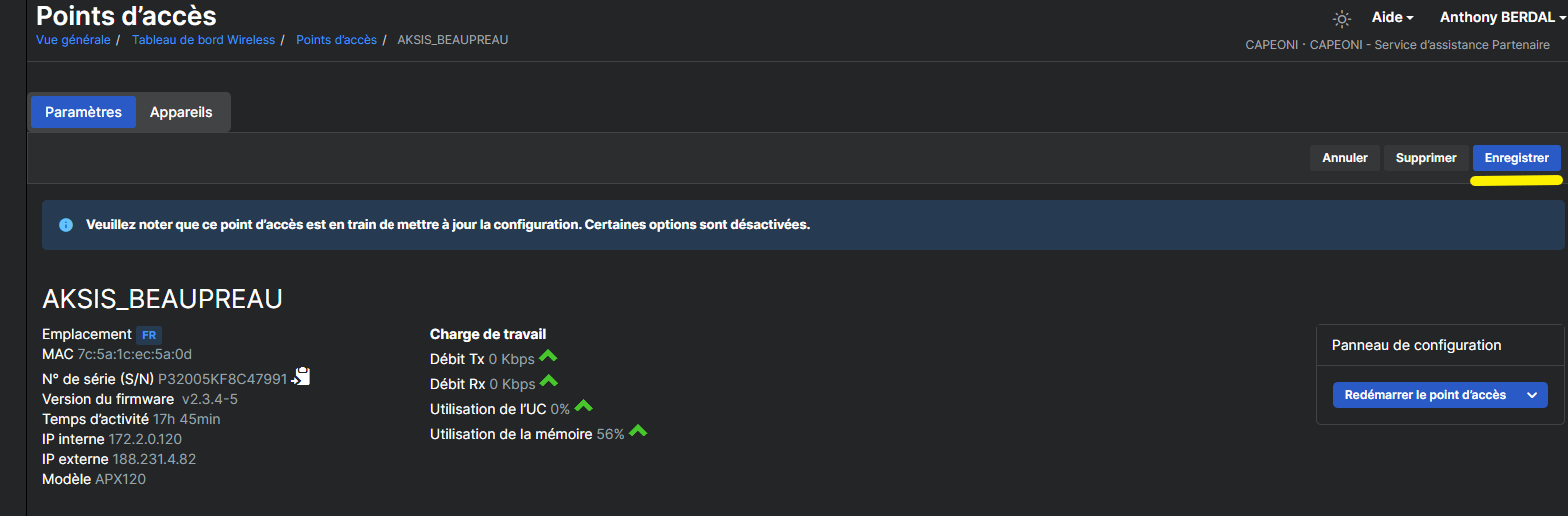Navigate to Points d'accès breadcrumb link

pos(336,40)
